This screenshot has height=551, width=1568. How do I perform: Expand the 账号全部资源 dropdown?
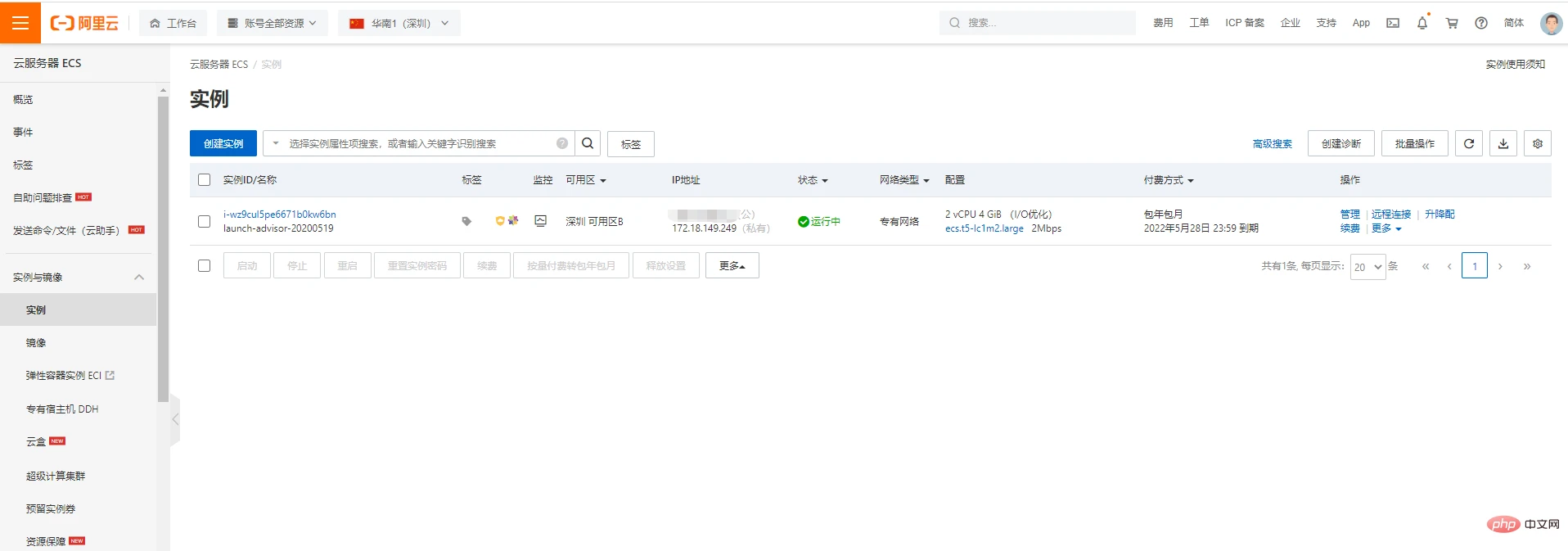pyautogui.click(x=272, y=23)
